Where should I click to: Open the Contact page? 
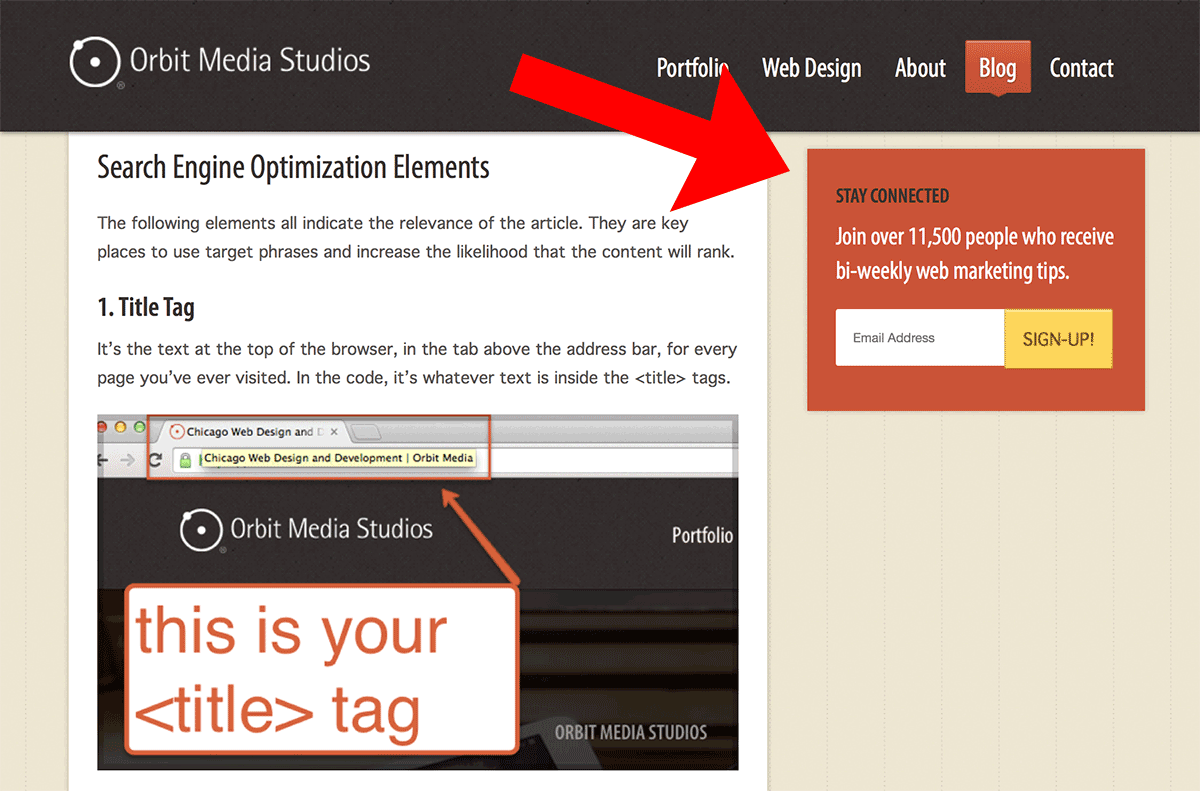(x=1081, y=68)
